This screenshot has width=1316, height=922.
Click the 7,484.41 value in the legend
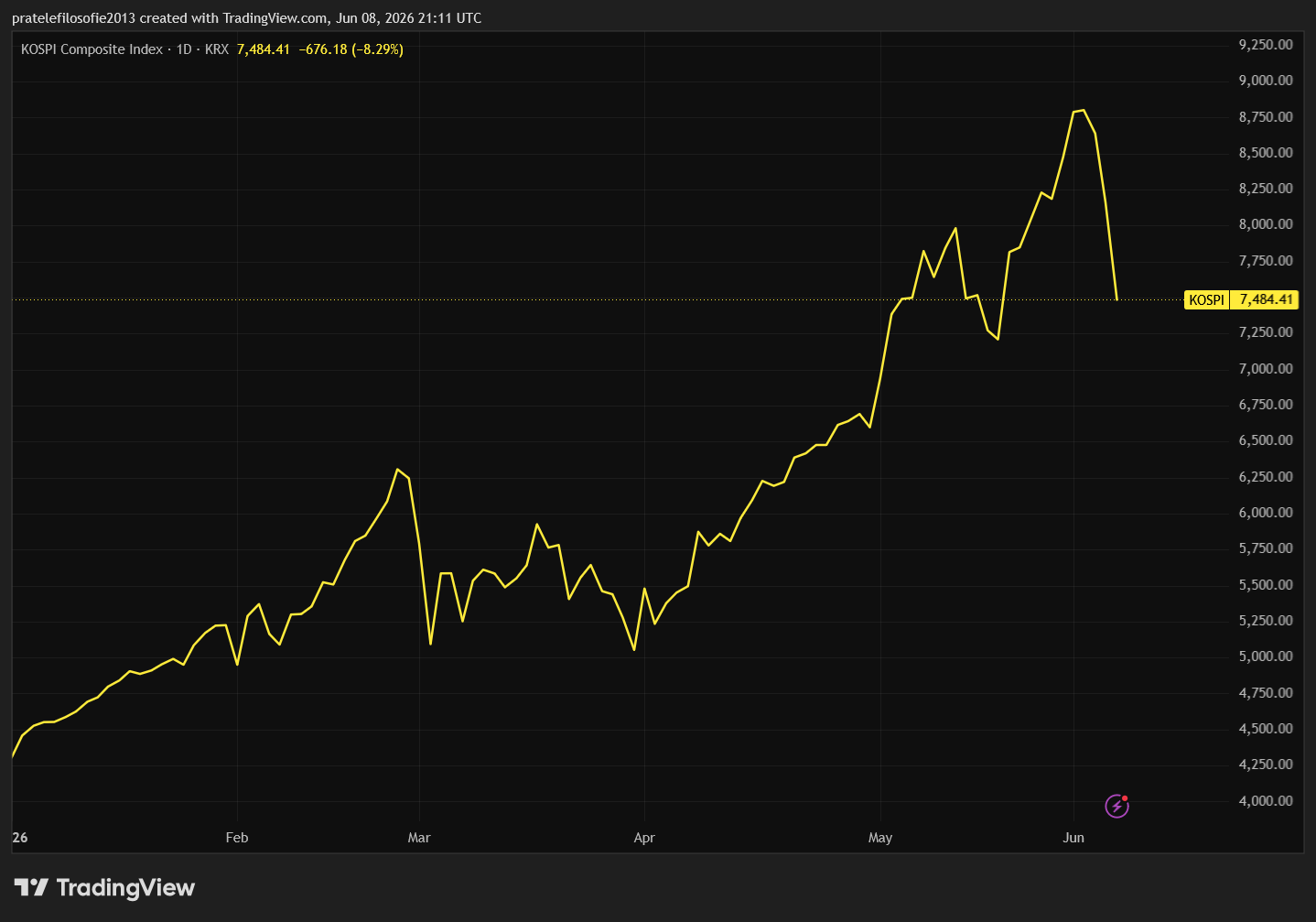point(264,49)
